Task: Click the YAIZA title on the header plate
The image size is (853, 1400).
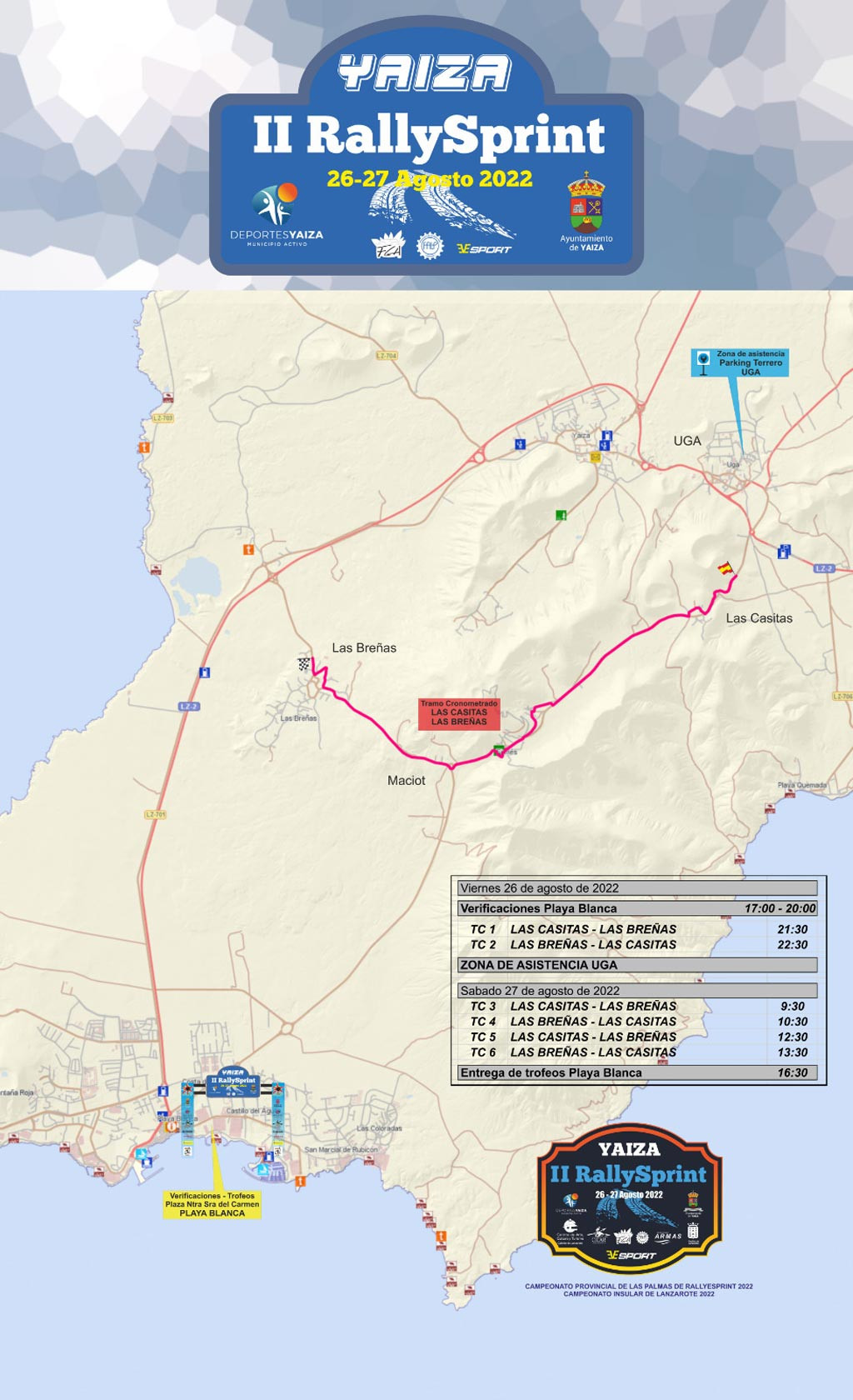Action: 425,72
